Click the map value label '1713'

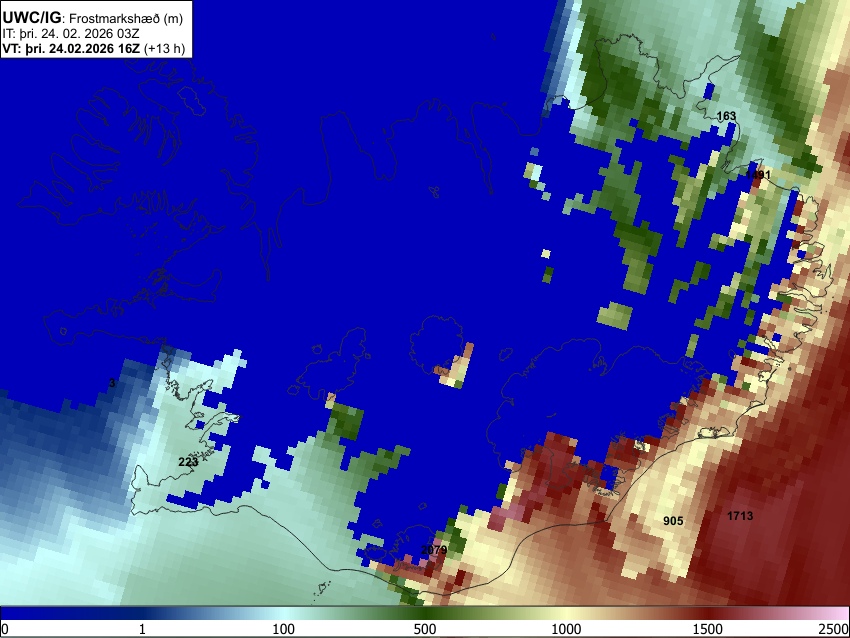coord(740,516)
